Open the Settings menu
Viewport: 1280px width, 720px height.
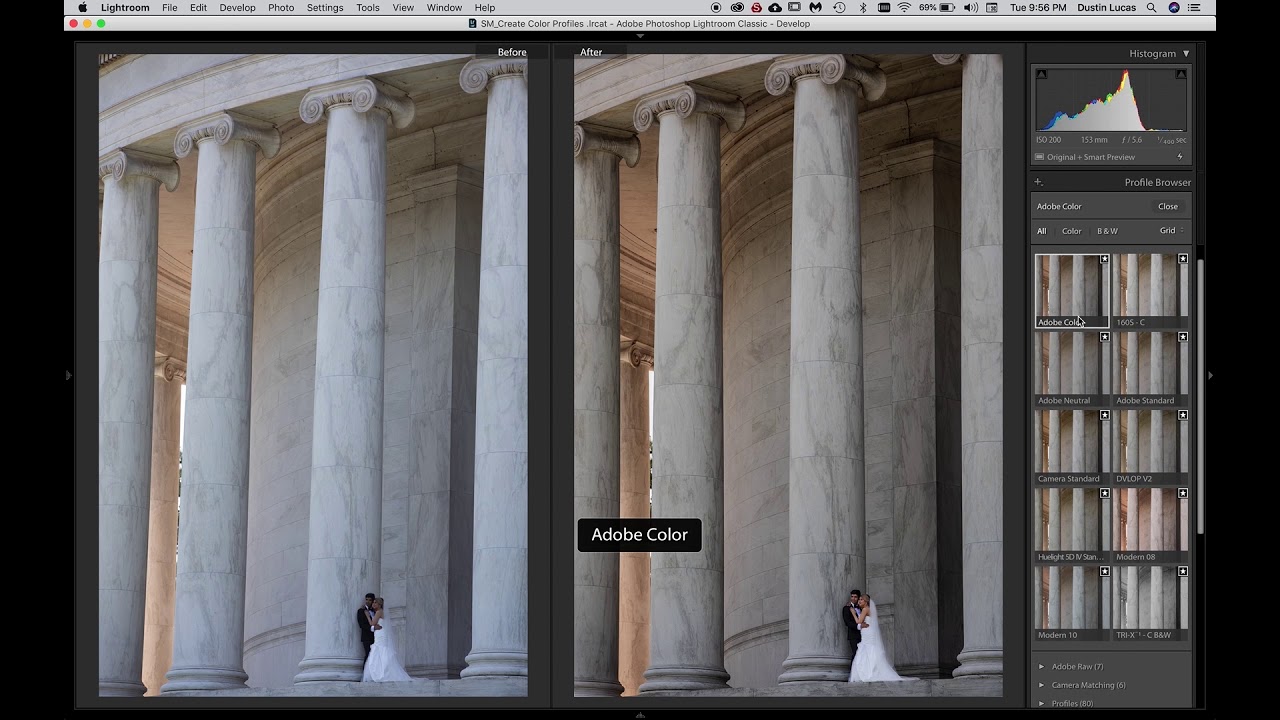325,8
